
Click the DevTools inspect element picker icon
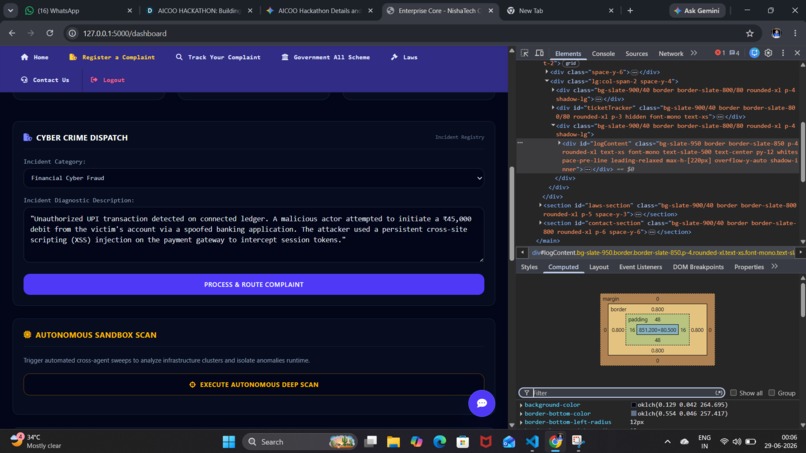pyautogui.click(x=524, y=53)
